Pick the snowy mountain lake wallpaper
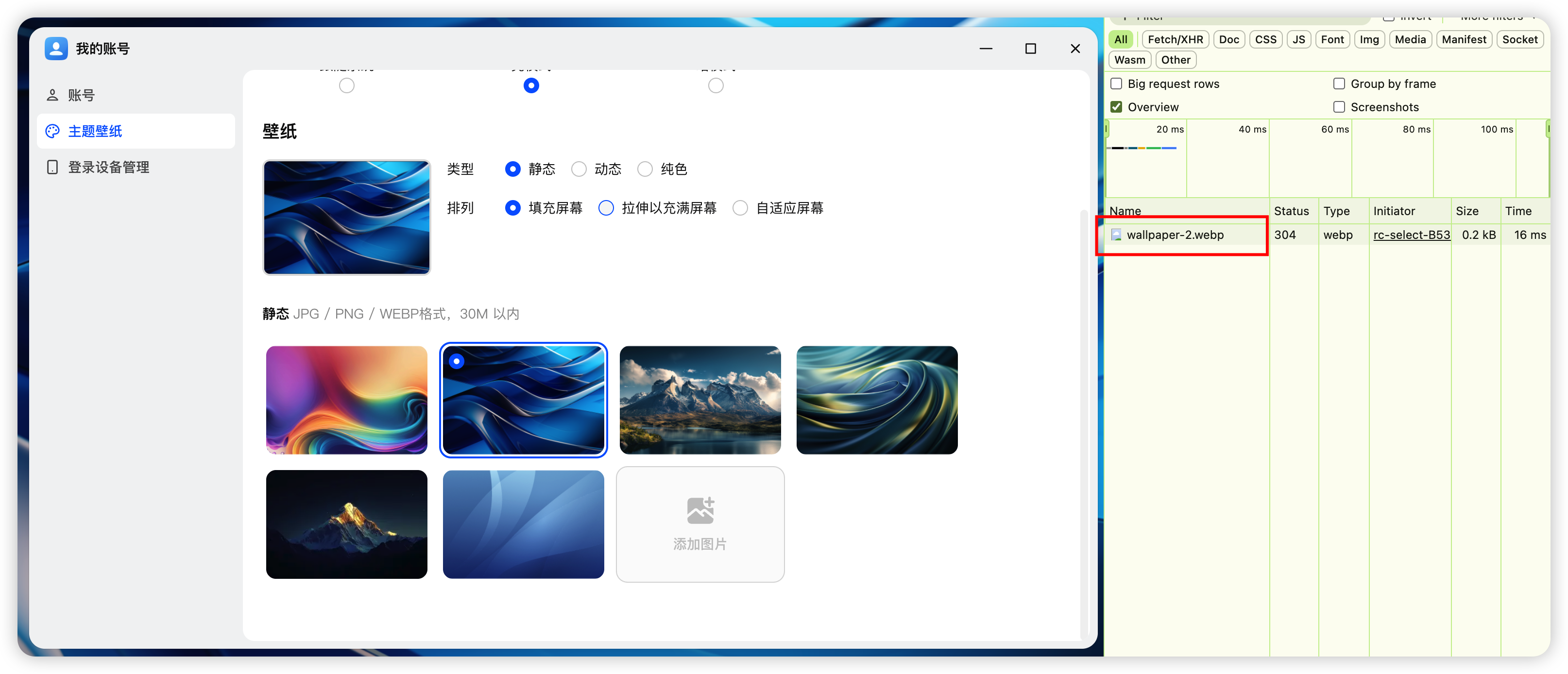The width and height of the screenshot is (1568, 674). 700,400
